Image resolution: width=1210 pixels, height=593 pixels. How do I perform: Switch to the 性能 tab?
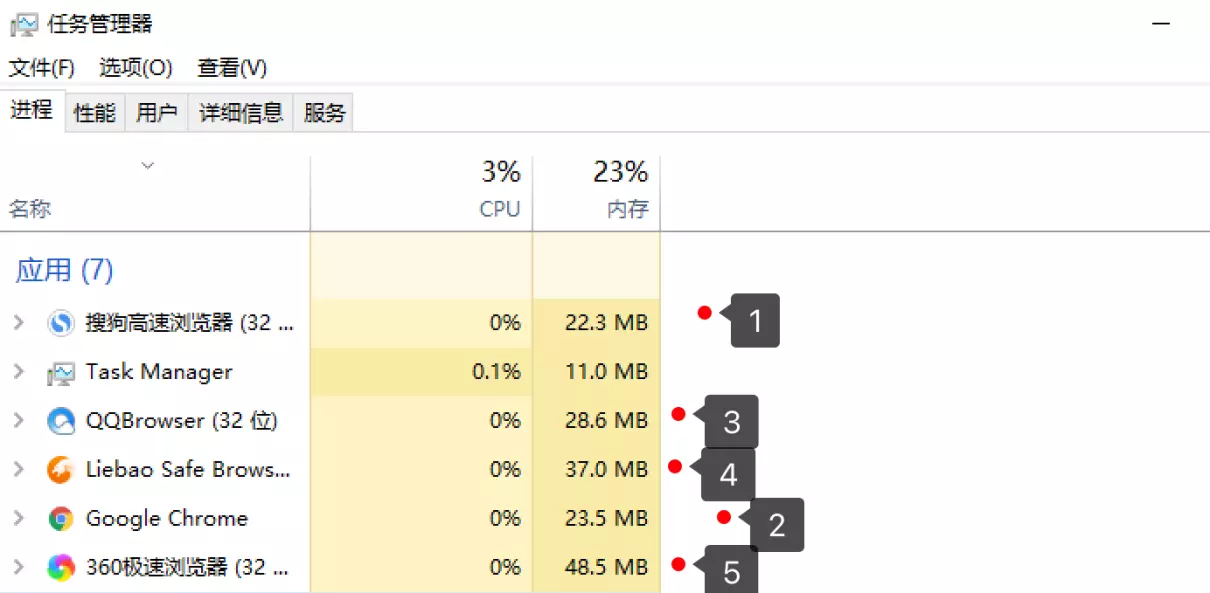(95, 113)
